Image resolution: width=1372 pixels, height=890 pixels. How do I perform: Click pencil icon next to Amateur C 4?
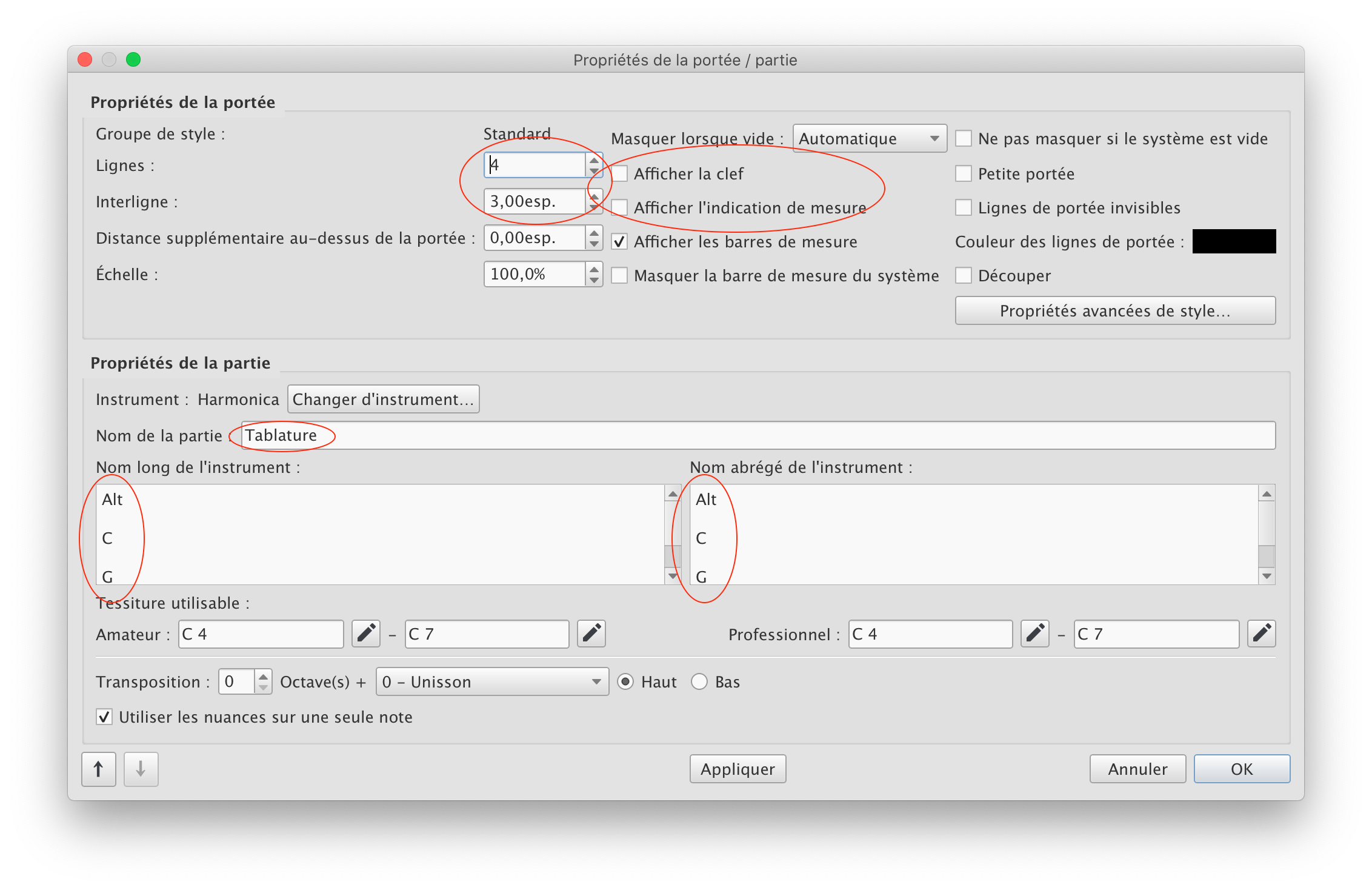pyautogui.click(x=365, y=634)
